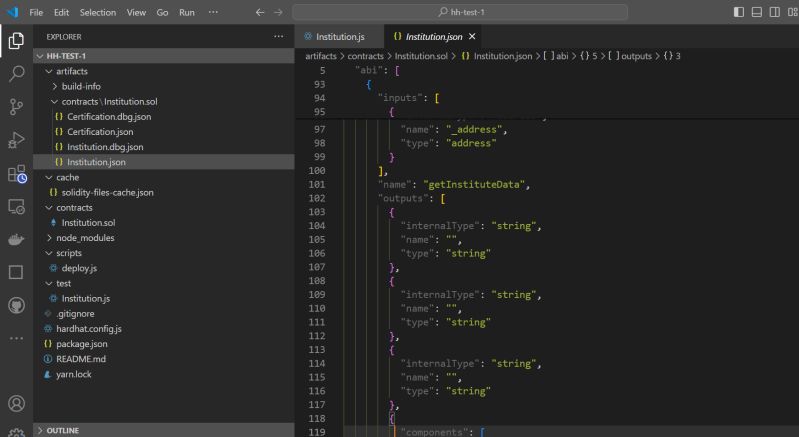Click artifacts in the breadcrumb path
The height and width of the screenshot is (437, 799).
click(321, 56)
